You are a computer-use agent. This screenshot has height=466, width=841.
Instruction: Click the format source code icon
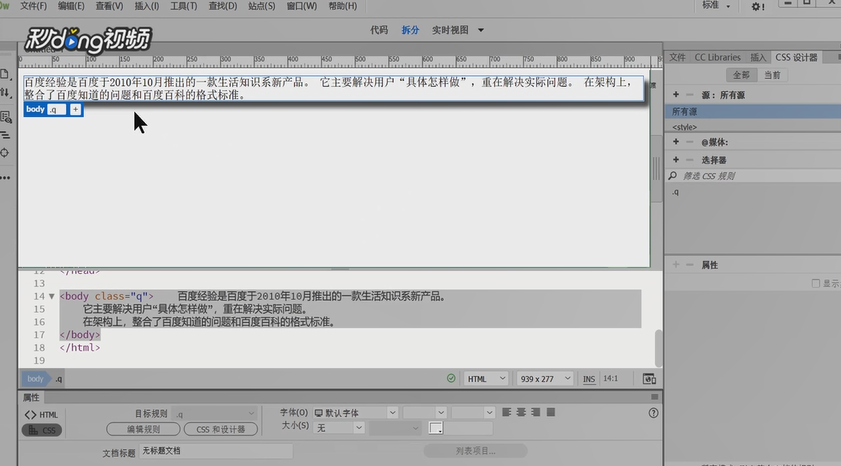[x=5, y=135]
